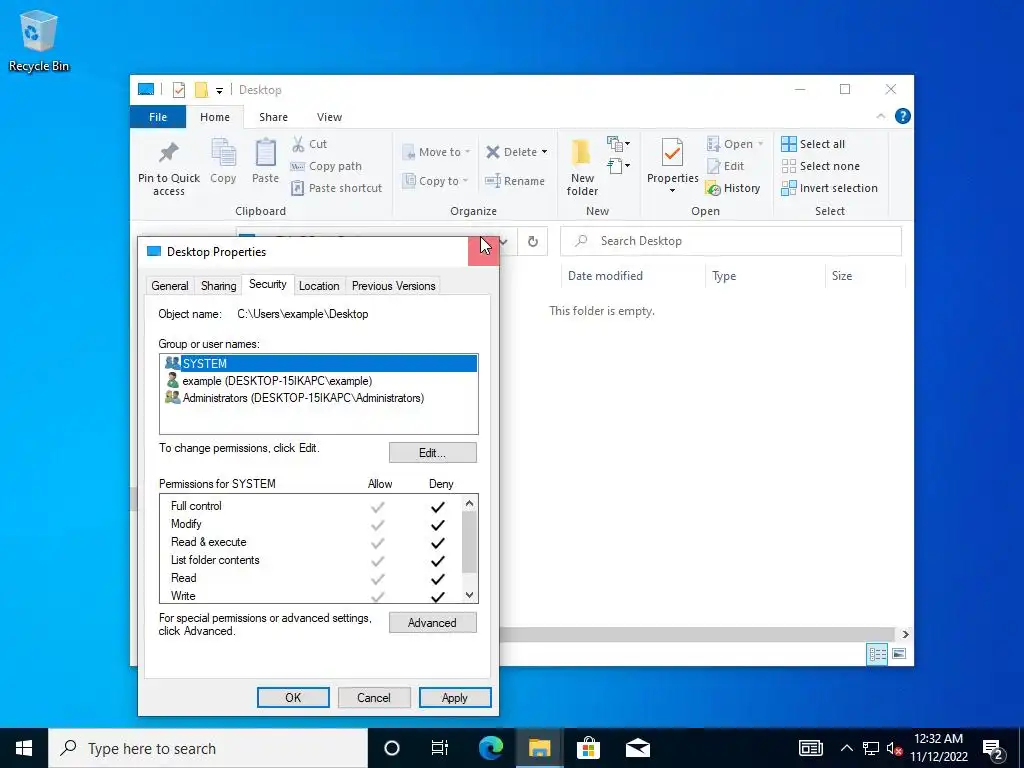Open the Recycle Bin desktop icon

coord(38,40)
